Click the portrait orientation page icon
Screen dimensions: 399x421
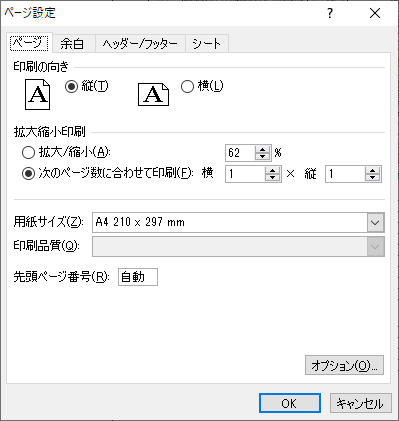pos(37,94)
